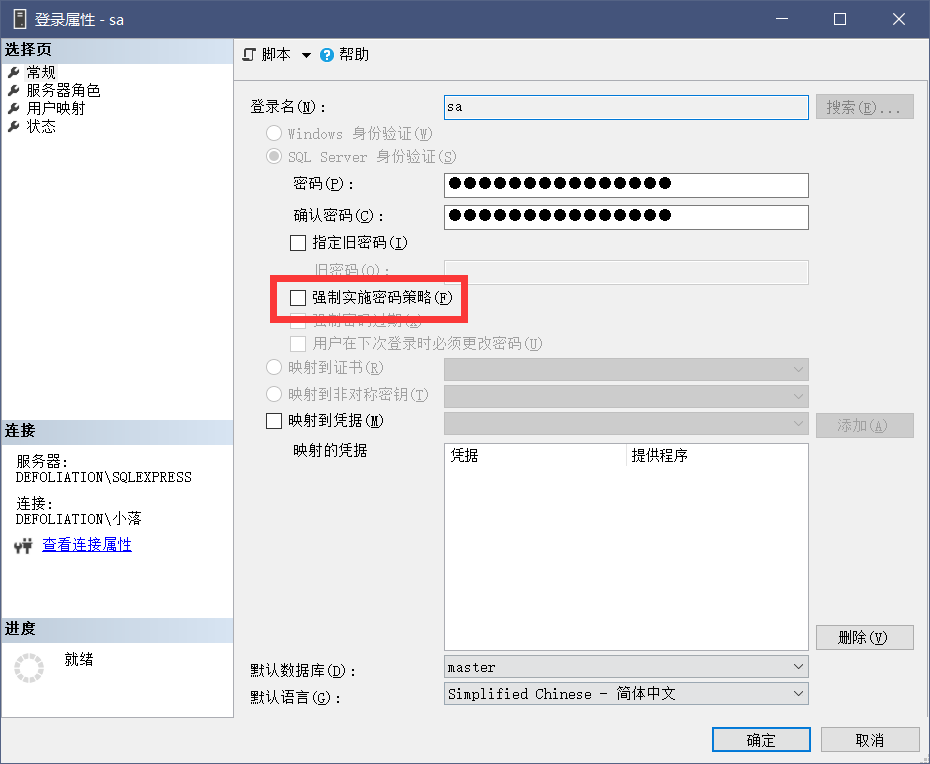
Task: Open the 服务器角色 page
Action: click(x=63, y=91)
